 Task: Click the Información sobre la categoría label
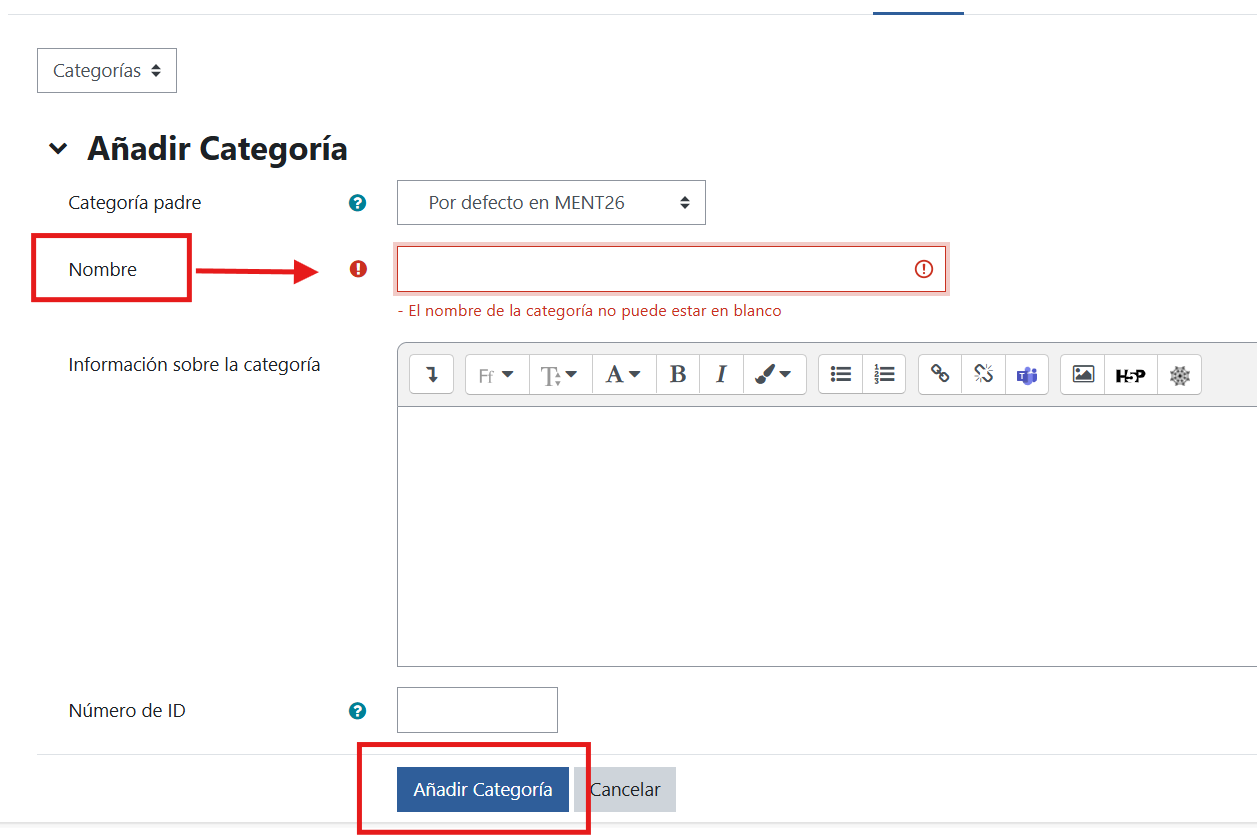(194, 365)
